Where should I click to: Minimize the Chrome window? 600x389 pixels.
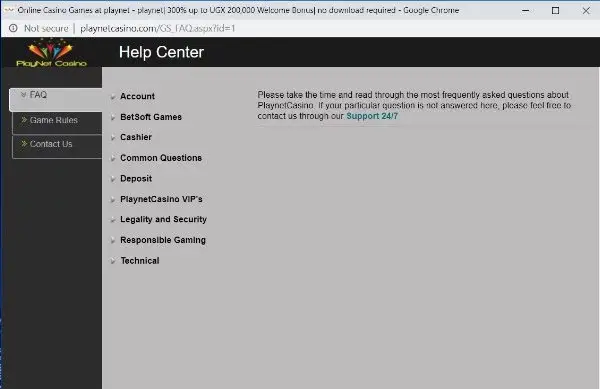coord(525,11)
